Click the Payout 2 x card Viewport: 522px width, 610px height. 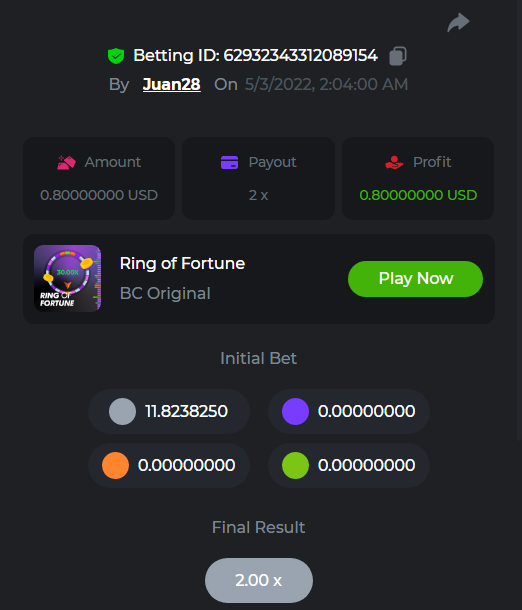[x=259, y=179]
